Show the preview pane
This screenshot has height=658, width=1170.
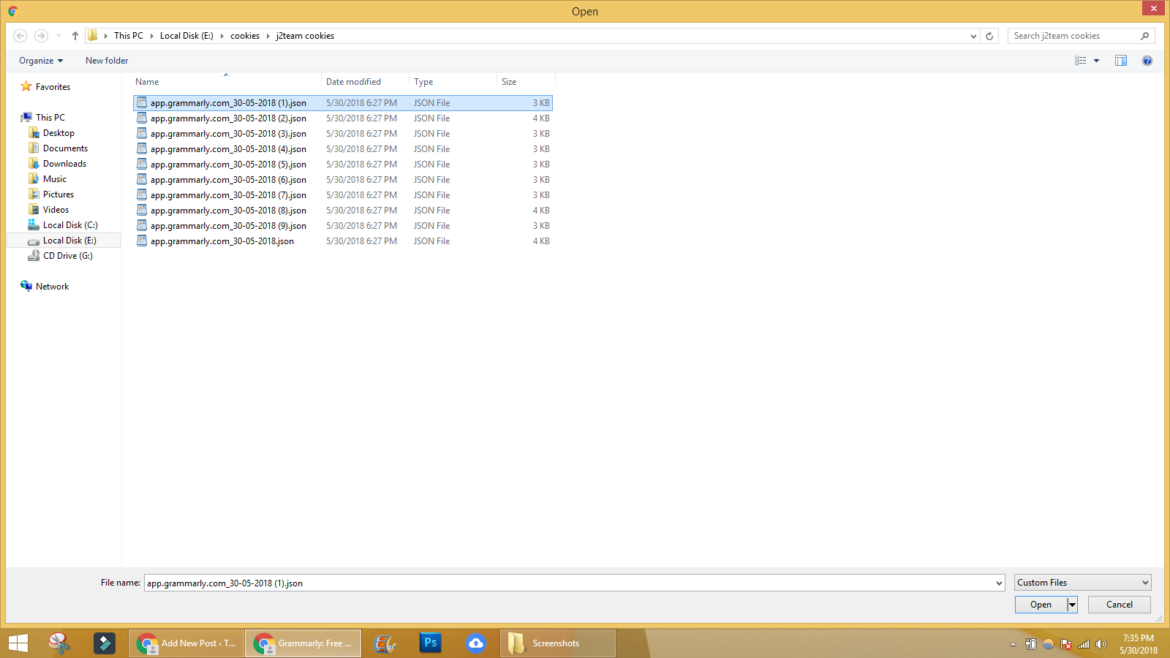[1121, 60]
